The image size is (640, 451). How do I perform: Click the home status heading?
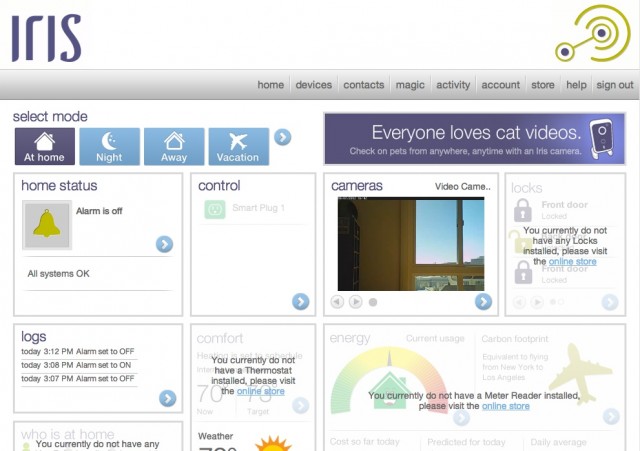coord(59,186)
